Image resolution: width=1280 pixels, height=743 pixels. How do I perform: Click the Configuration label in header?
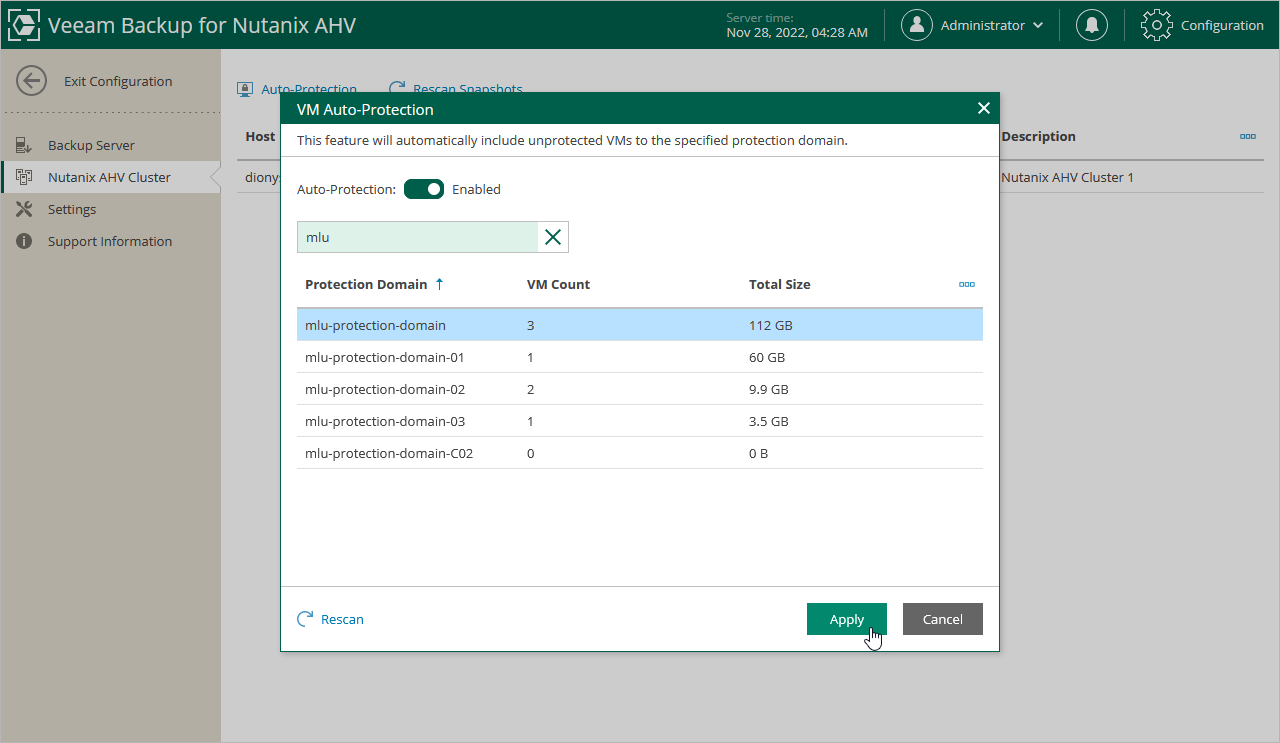1222,25
